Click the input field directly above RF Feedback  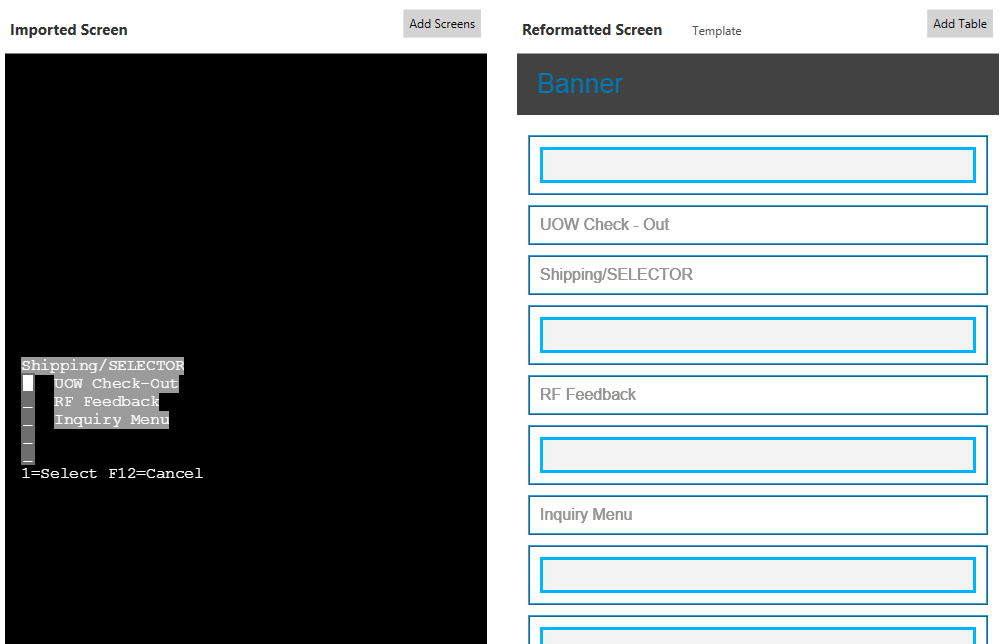(757, 335)
